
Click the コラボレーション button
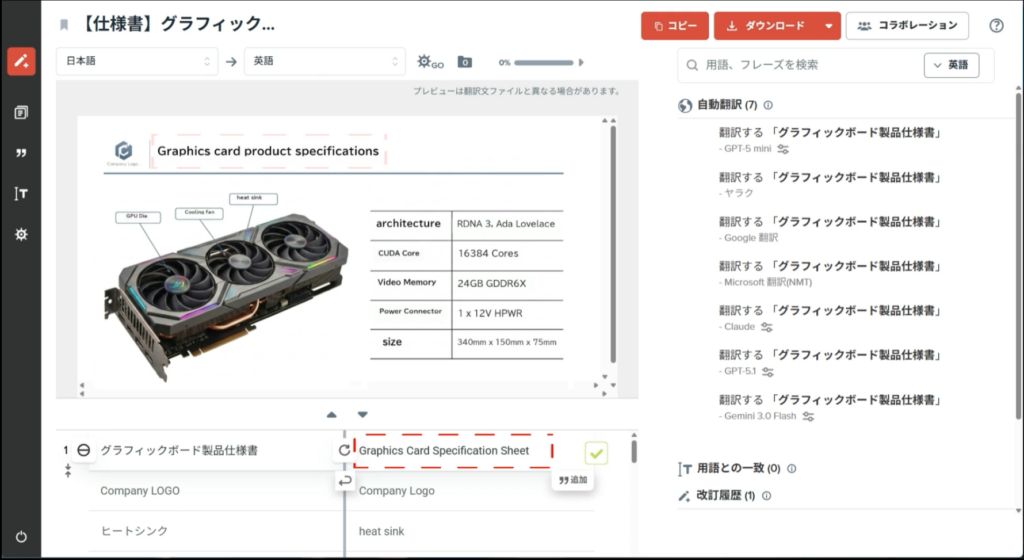[907, 26]
